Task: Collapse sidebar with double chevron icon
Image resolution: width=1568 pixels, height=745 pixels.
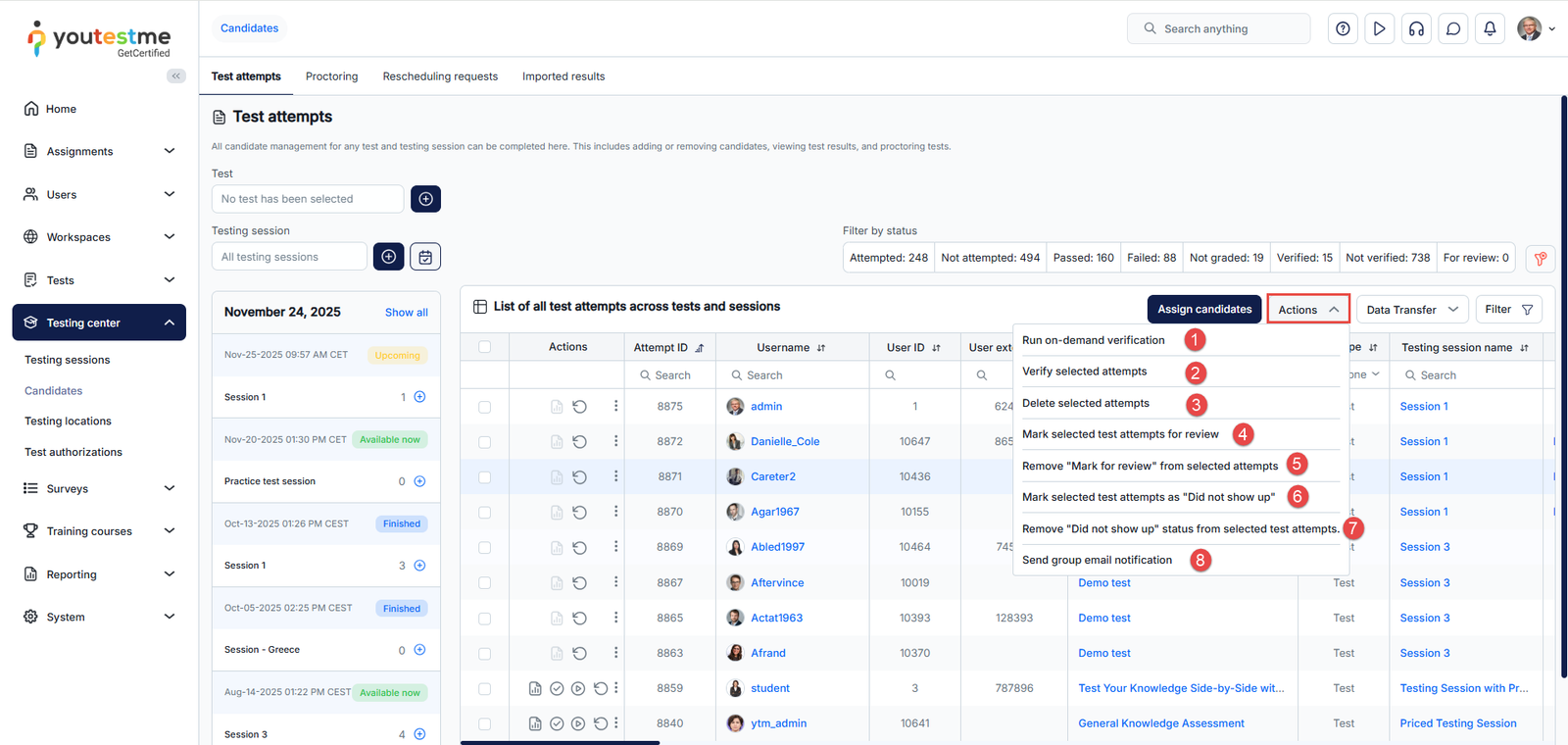Action: click(176, 75)
